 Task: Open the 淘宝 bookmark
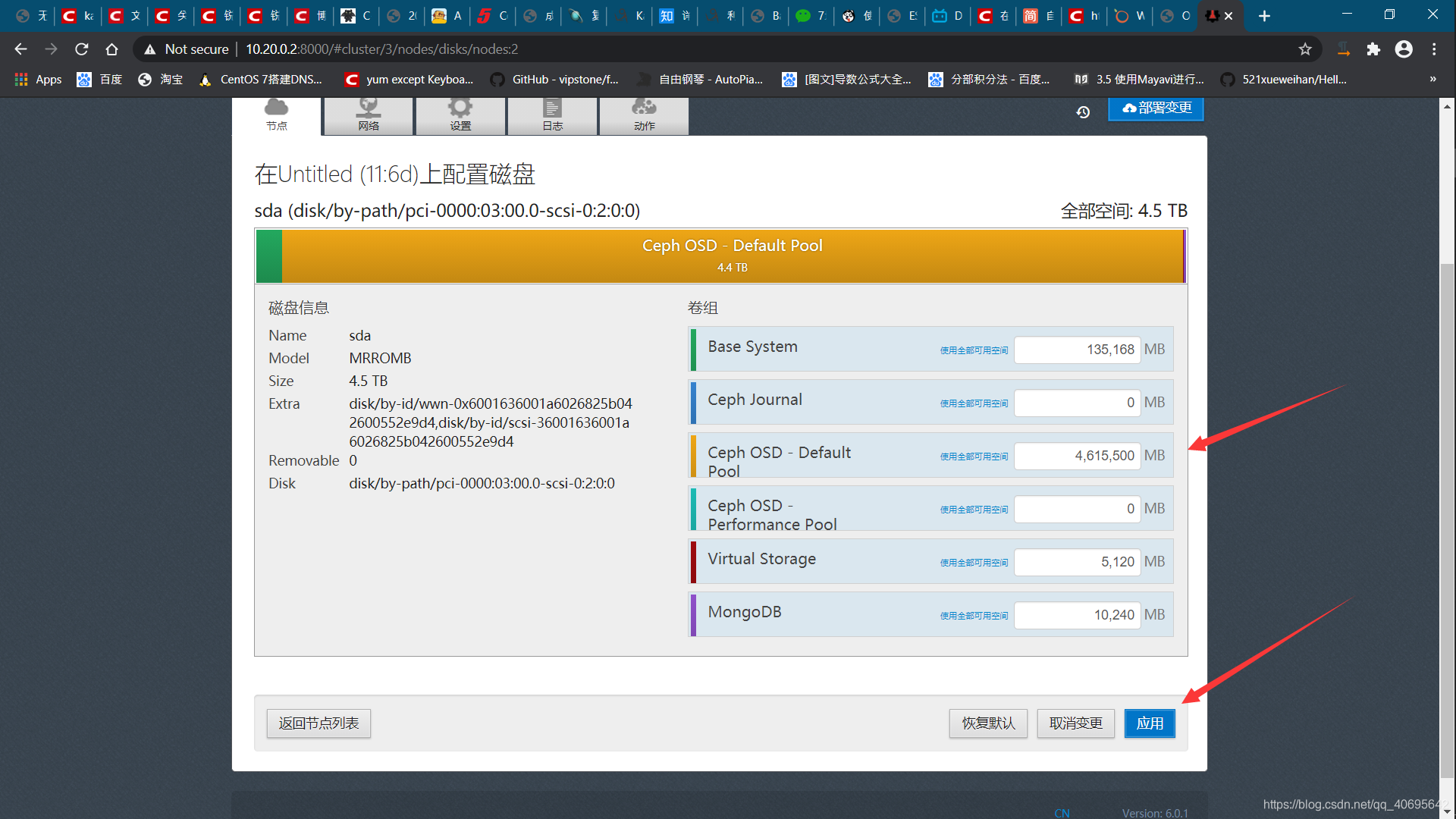[160, 80]
